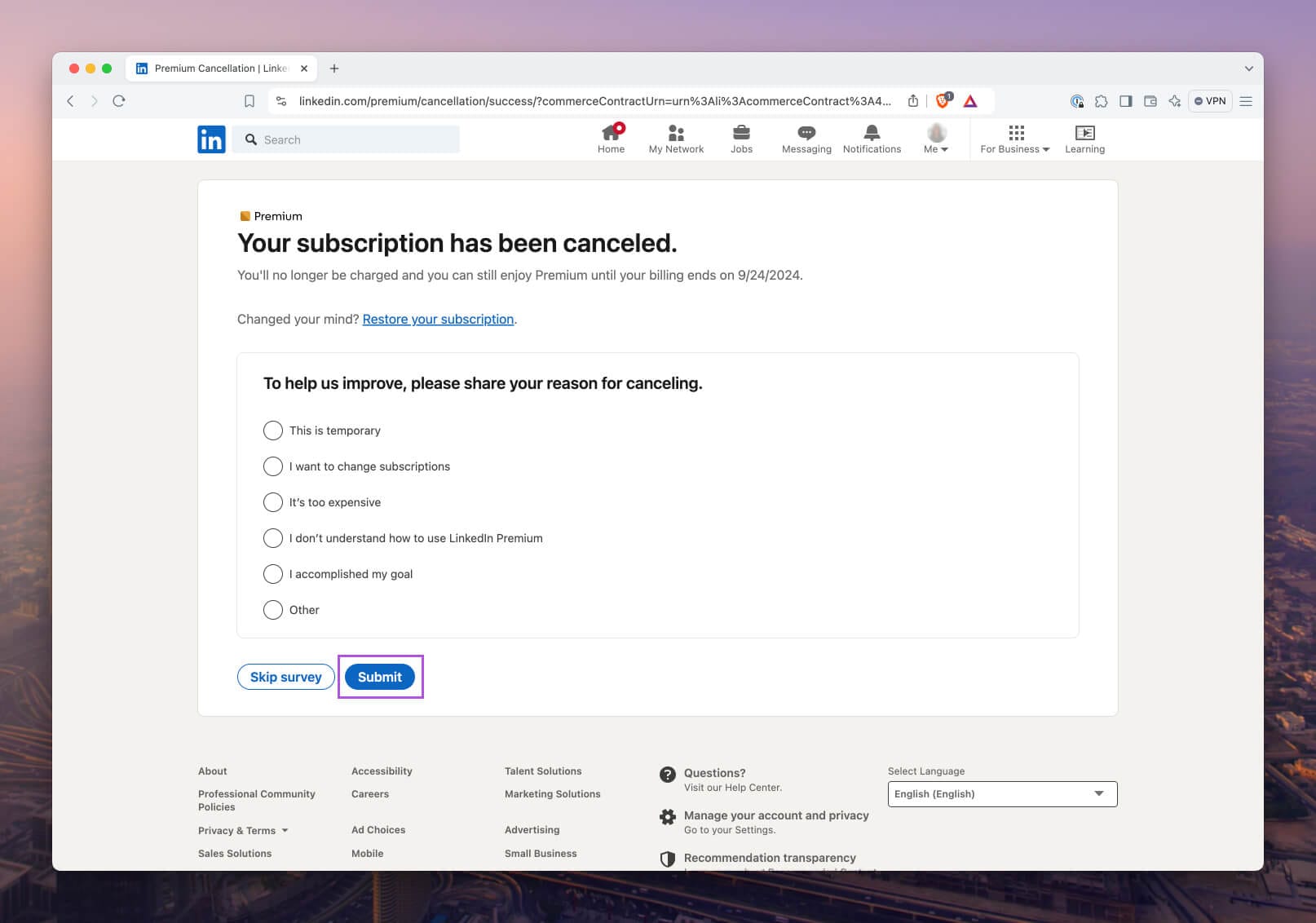
Task: Select 'I want to change subscriptions'
Action: pyautogui.click(x=273, y=466)
